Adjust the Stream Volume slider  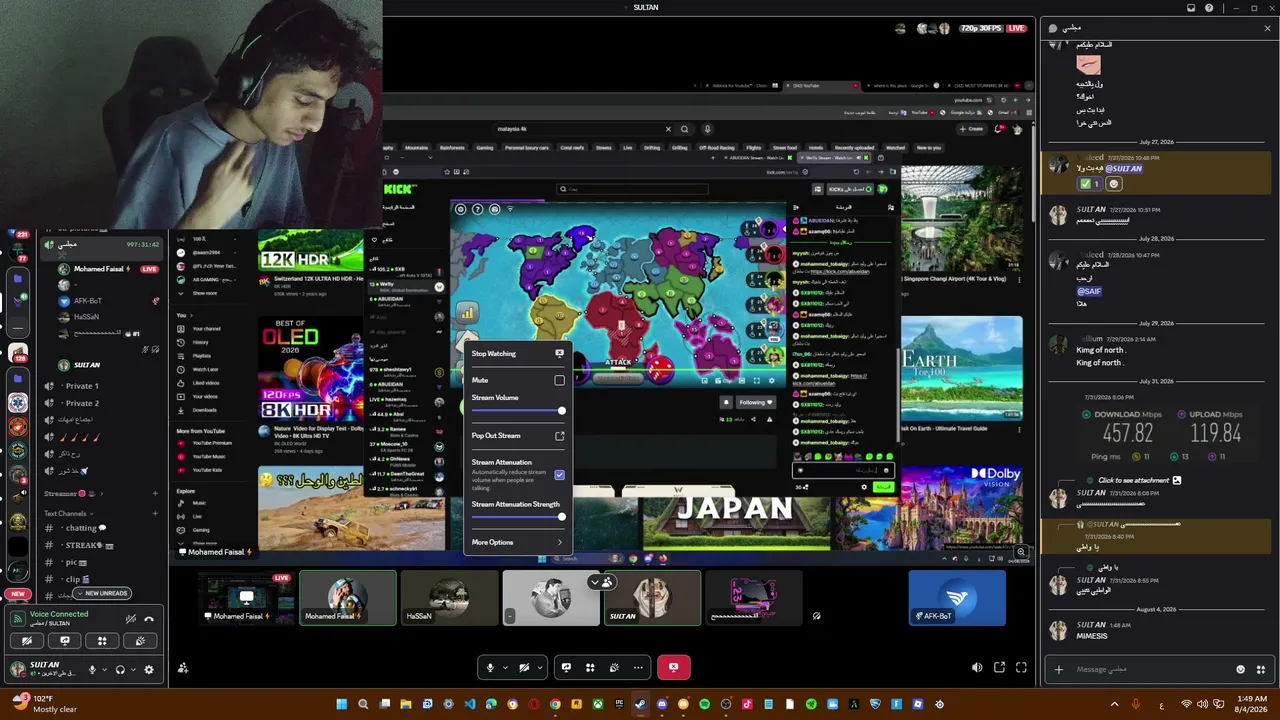click(x=519, y=411)
